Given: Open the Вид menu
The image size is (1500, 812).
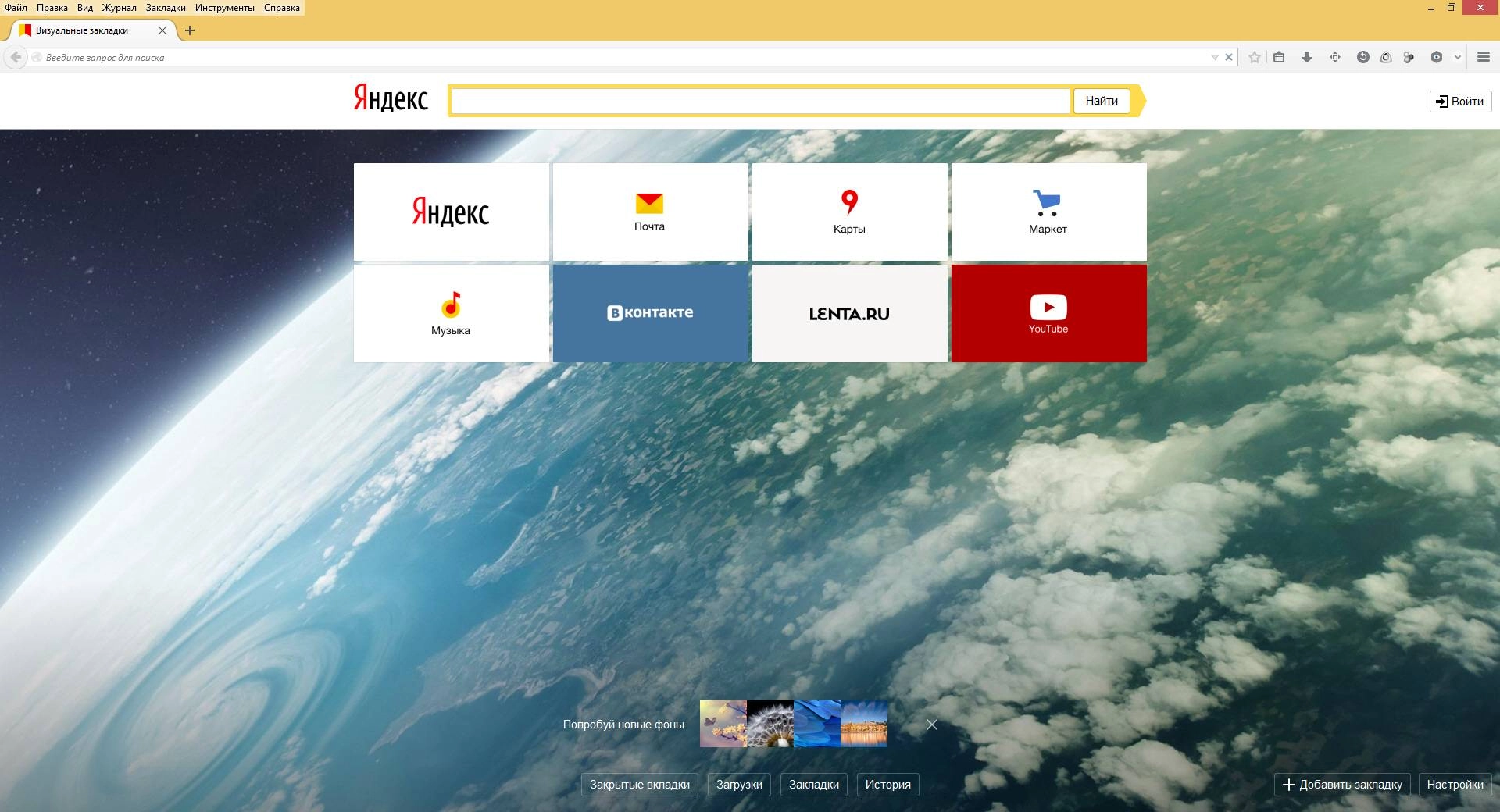Looking at the screenshot, I should (x=85, y=8).
